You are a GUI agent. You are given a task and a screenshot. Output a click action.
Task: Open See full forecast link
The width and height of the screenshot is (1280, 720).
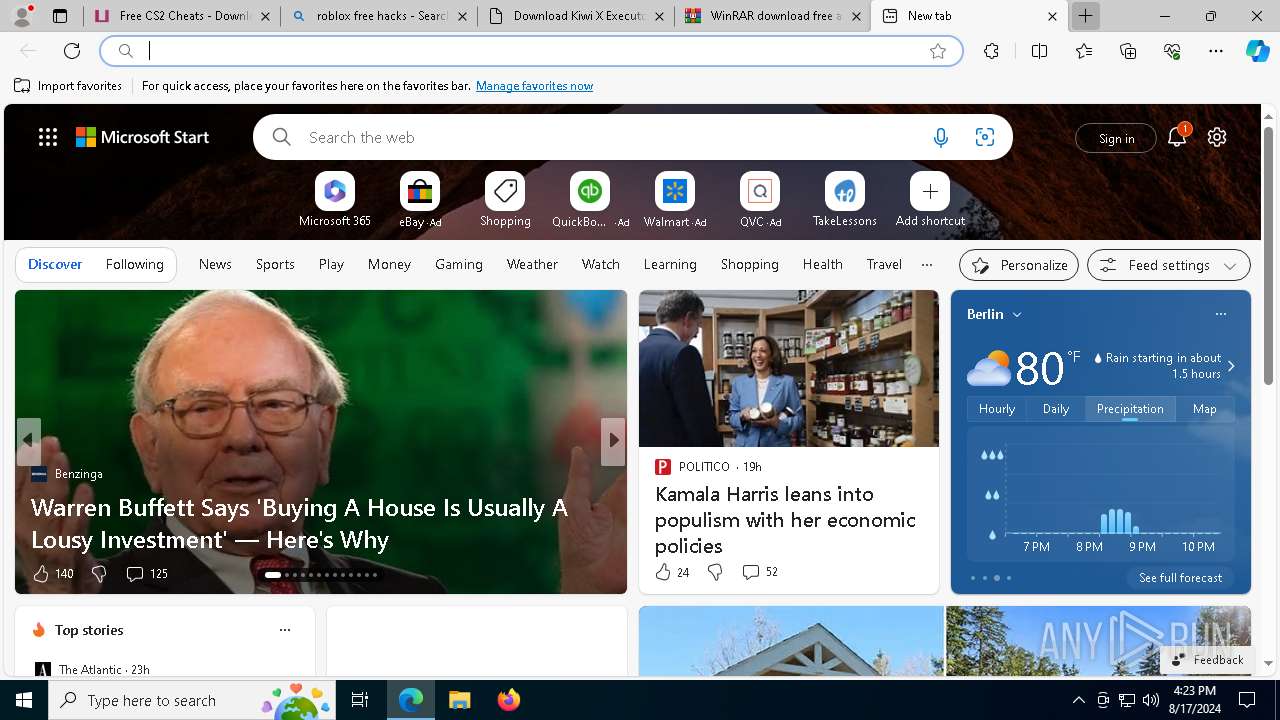coord(1180,578)
